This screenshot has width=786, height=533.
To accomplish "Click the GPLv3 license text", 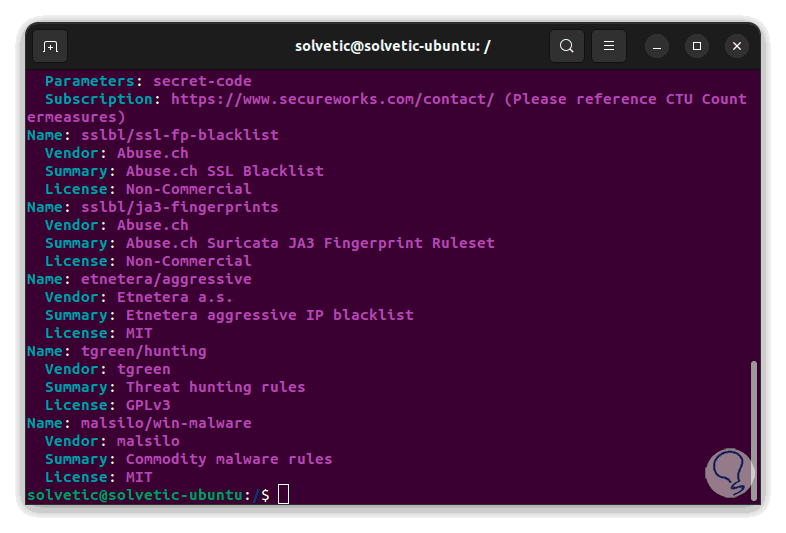I will [x=148, y=405].
